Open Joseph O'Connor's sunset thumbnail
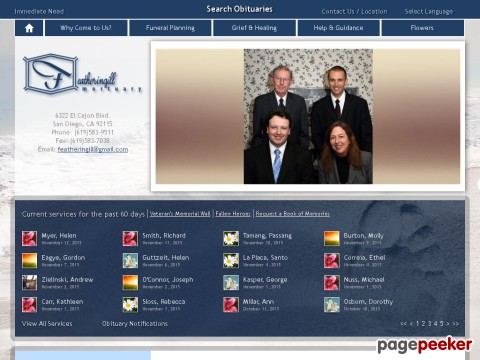480x360 pixels. 130,283
